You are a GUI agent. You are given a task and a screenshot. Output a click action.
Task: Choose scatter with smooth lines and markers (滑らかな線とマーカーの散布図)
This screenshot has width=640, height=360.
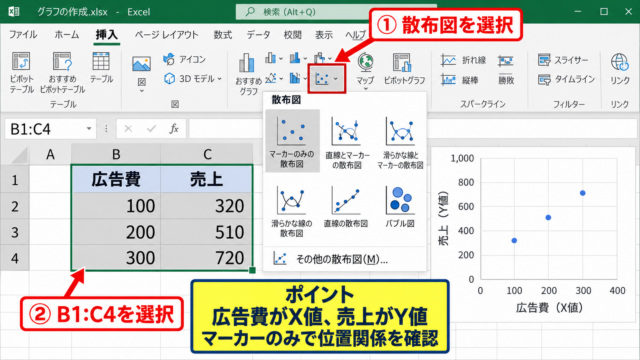click(x=400, y=143)
